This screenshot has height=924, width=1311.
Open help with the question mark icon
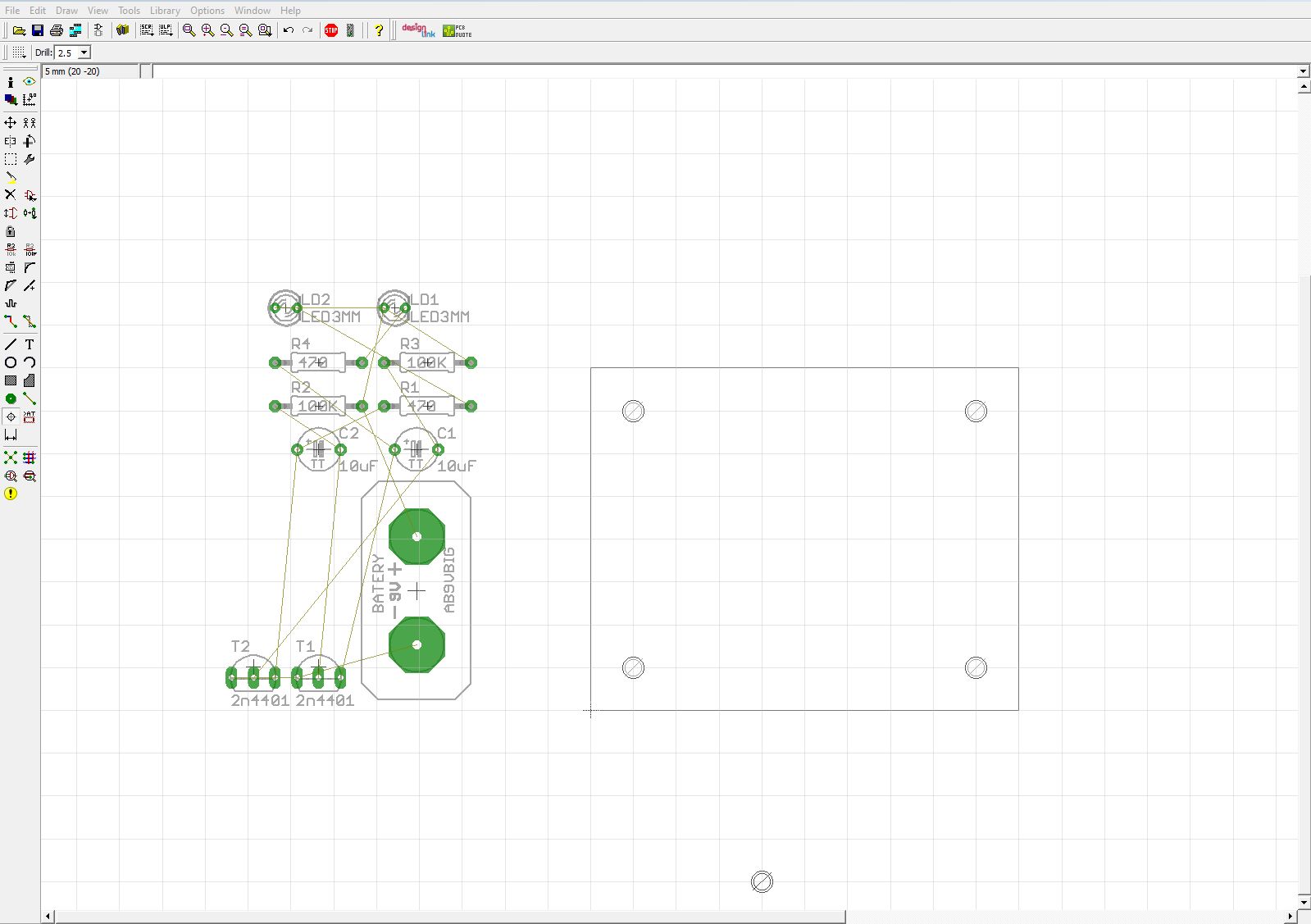click(x=379, y=30)
